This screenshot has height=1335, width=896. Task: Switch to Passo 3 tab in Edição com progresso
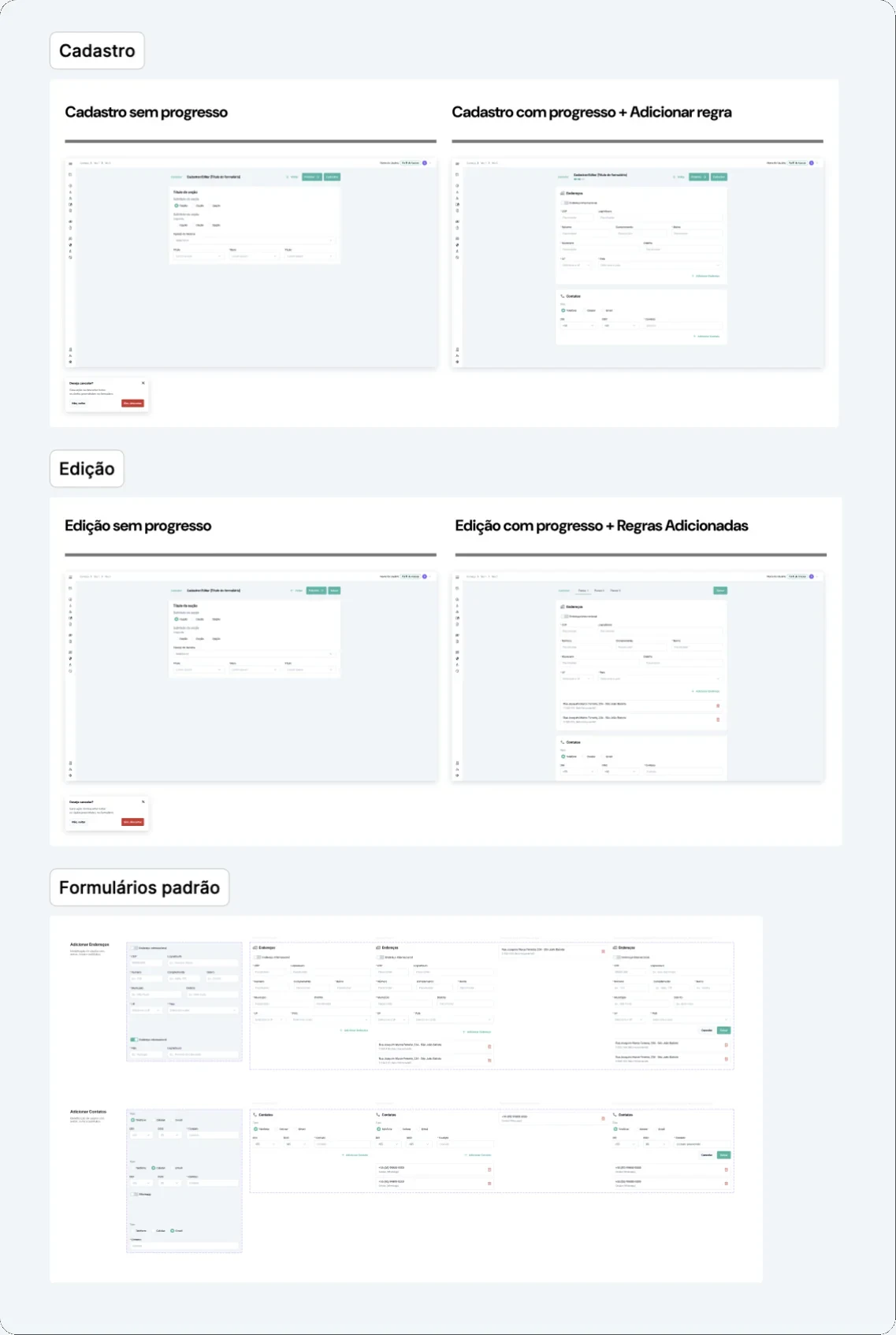click(x=615, y=590)
